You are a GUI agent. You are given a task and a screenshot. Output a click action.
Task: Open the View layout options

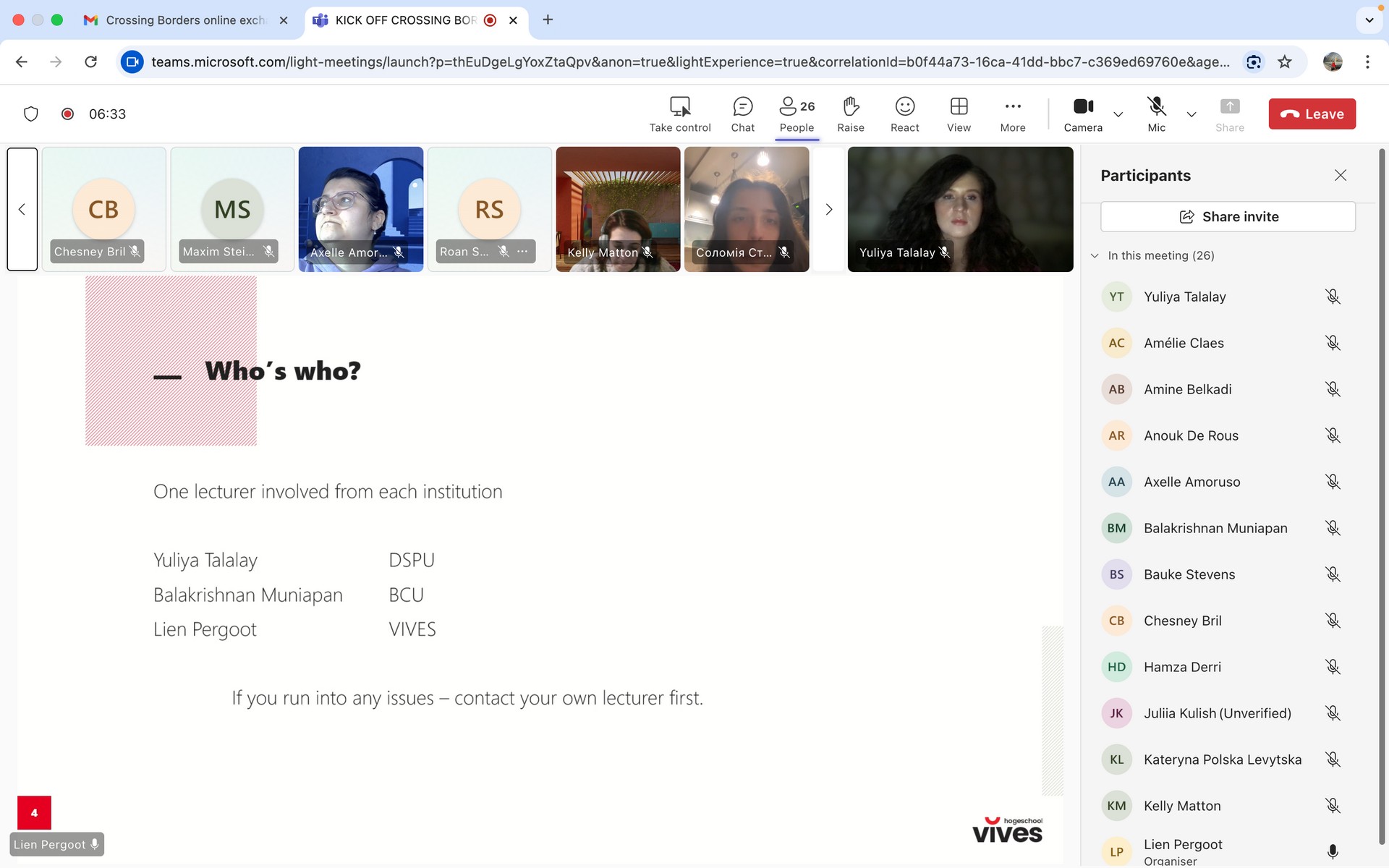pos(959,114)
